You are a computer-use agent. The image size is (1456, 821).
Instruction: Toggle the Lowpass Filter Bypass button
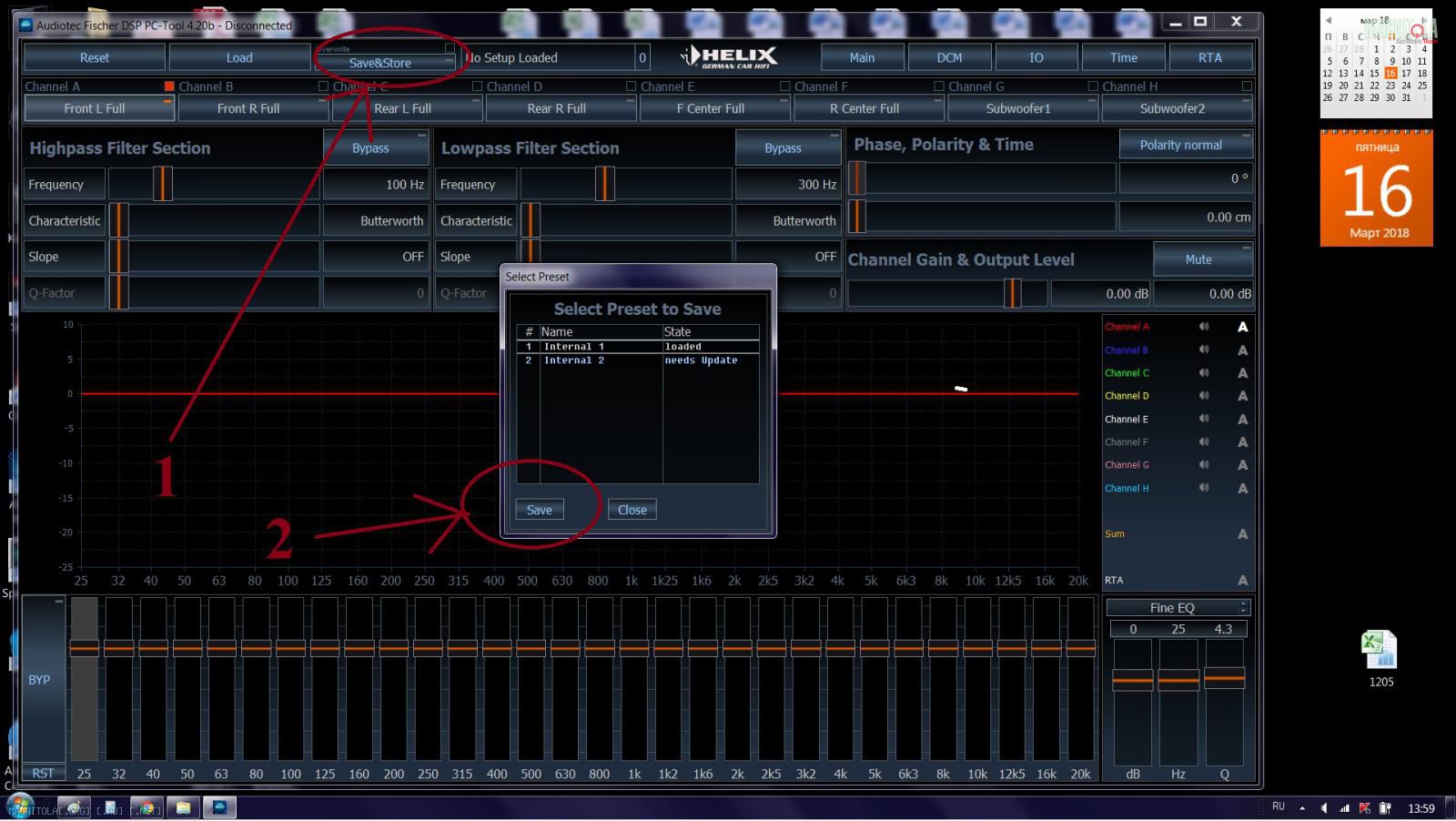787,147
